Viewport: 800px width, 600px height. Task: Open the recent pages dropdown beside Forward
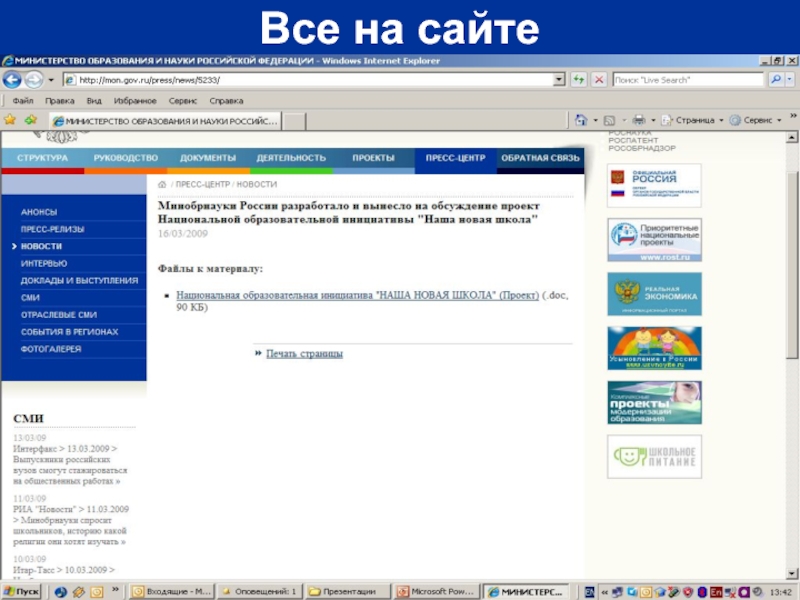coord(51,80)
